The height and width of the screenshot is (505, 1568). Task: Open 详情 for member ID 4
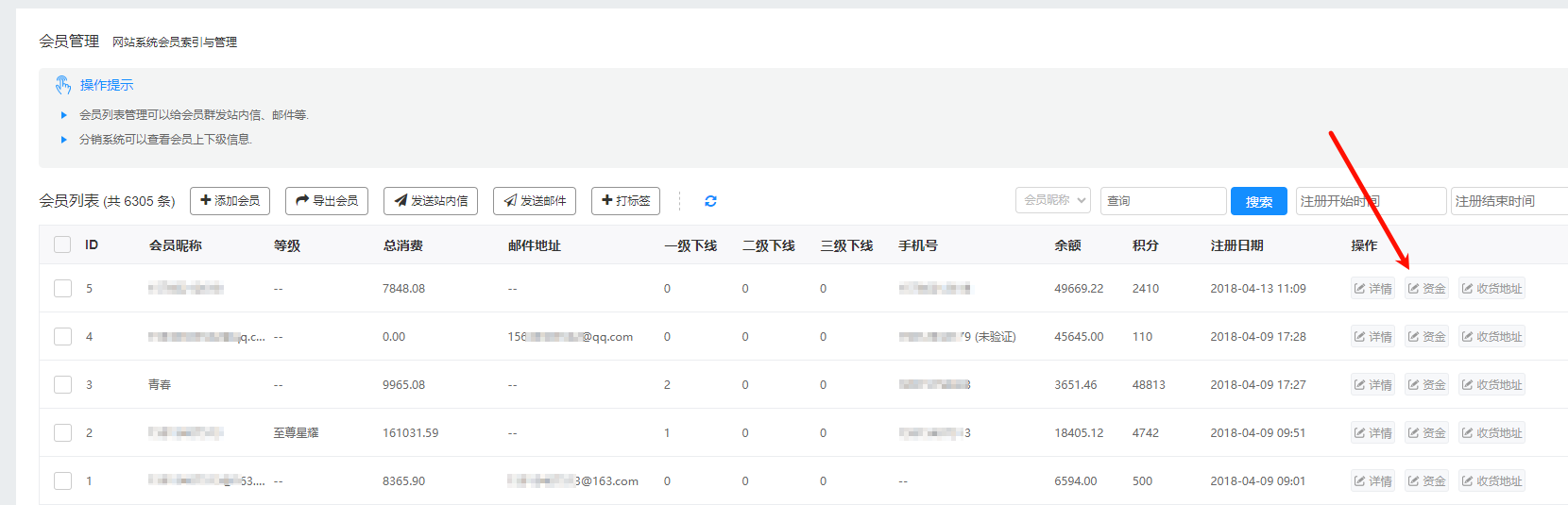1372,337
